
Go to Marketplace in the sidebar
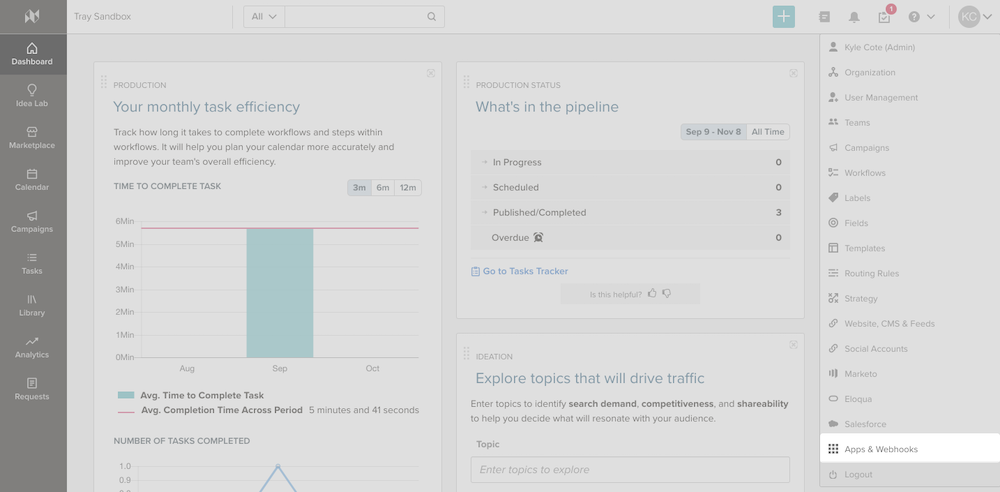32,137
